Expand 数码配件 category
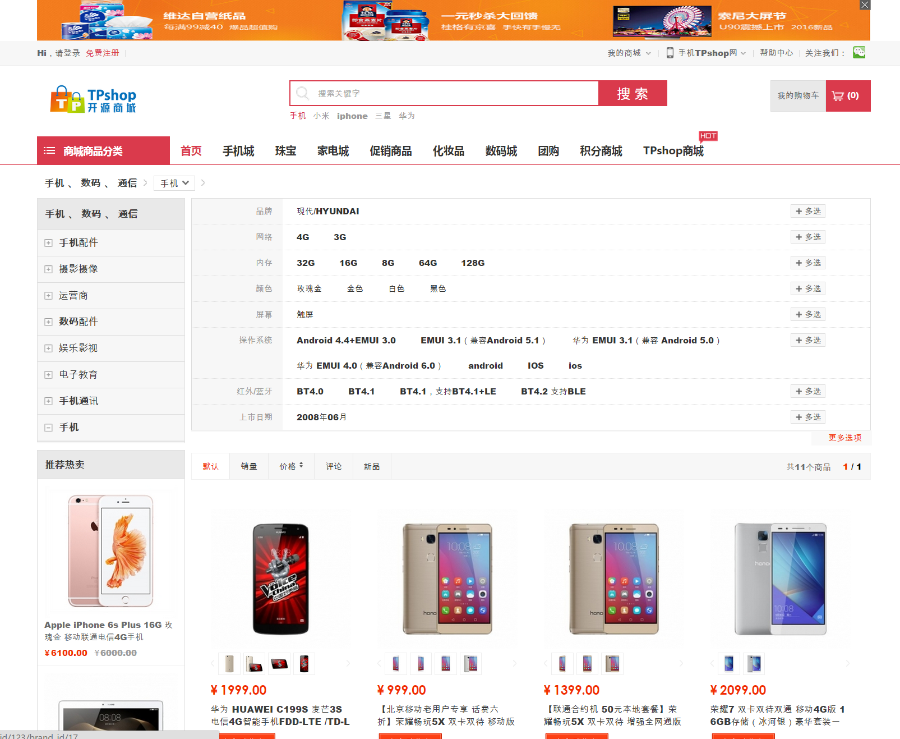This screenshot has height=739, width=900. click(x=48, y=322)
